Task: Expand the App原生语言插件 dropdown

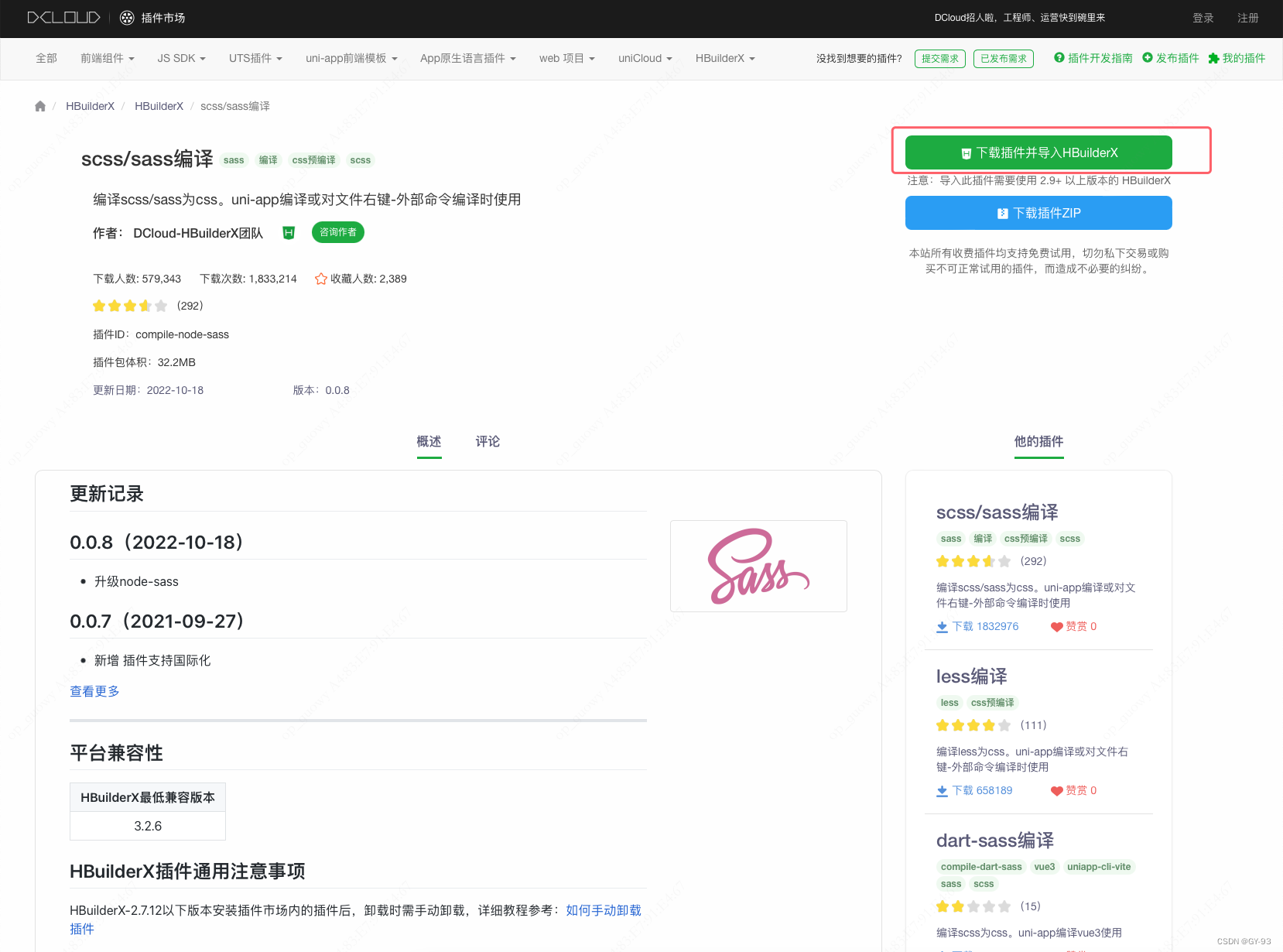Action: pos(468,58)
